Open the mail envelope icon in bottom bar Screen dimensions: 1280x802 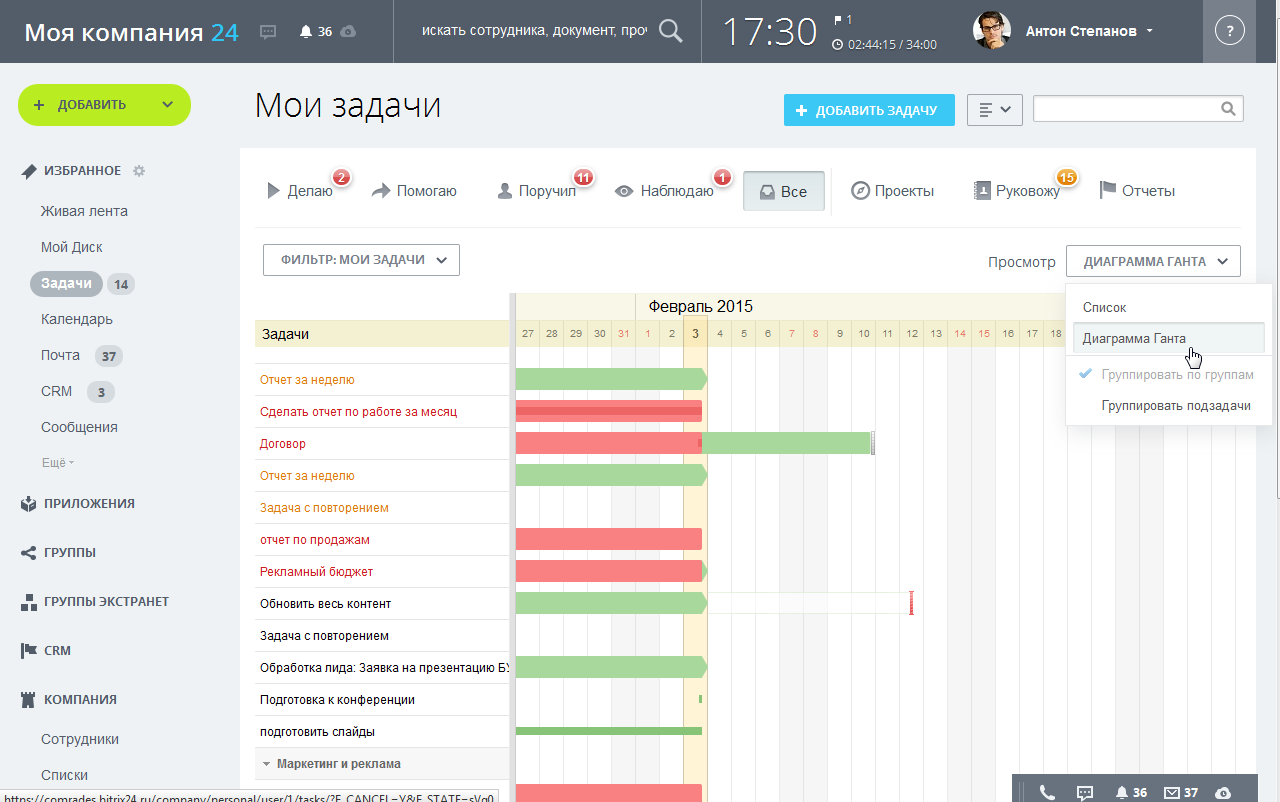pos(1172,792)
